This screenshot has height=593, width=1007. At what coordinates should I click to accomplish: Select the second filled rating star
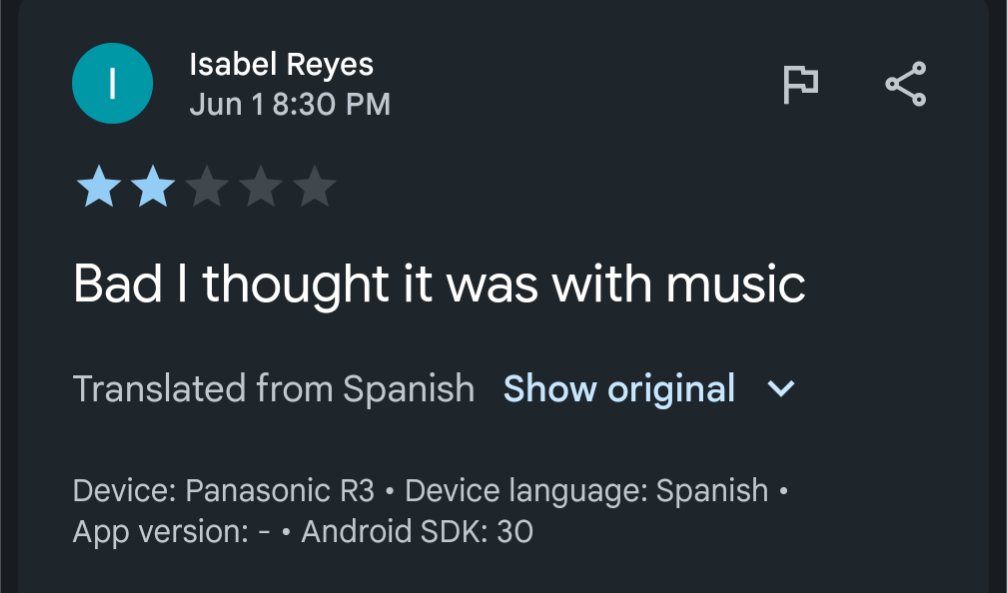tap(152, 186)
